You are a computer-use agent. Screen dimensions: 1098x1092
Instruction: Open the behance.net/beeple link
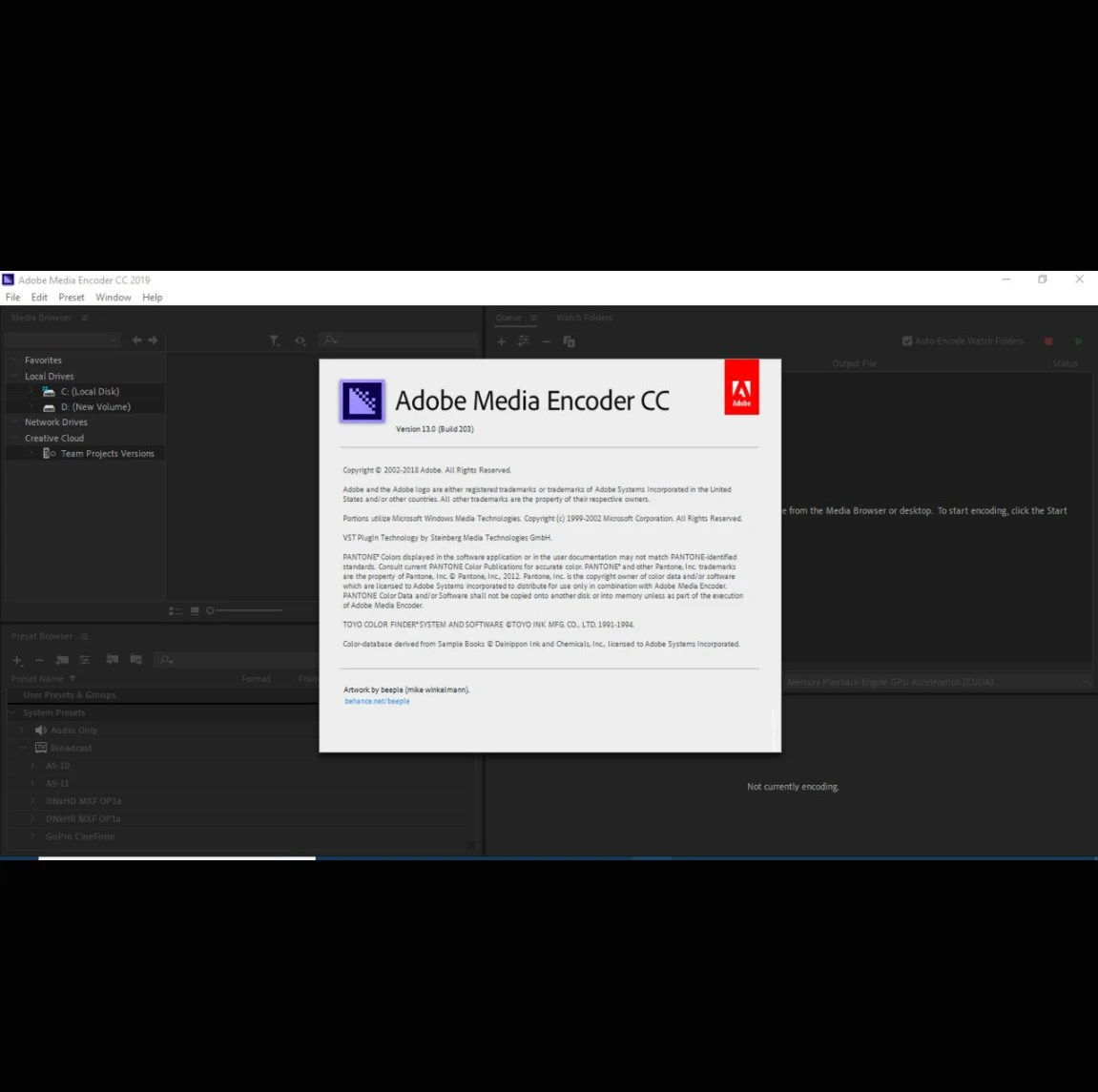(x=377, y=701)
